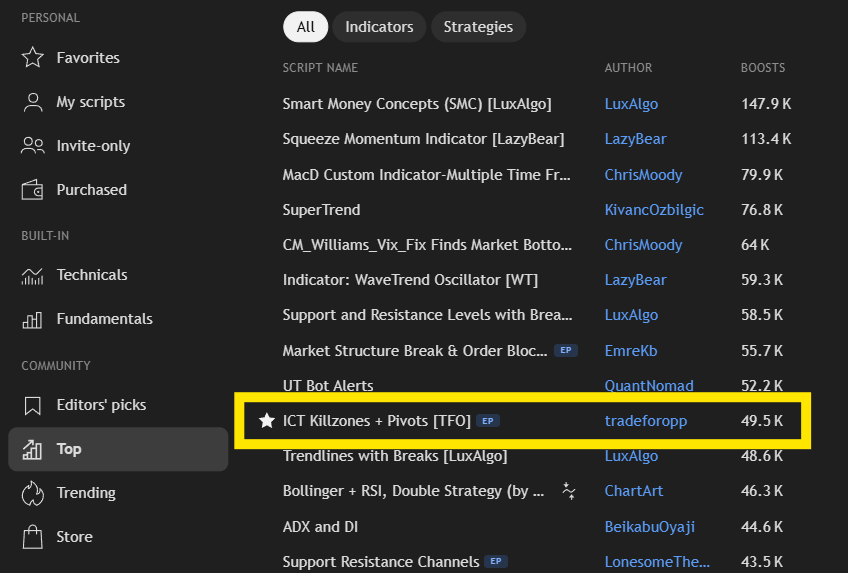This screenshot has height=573, width=848.
Task: Open author QuantNomad profile
Action: [x=649, y=385]
